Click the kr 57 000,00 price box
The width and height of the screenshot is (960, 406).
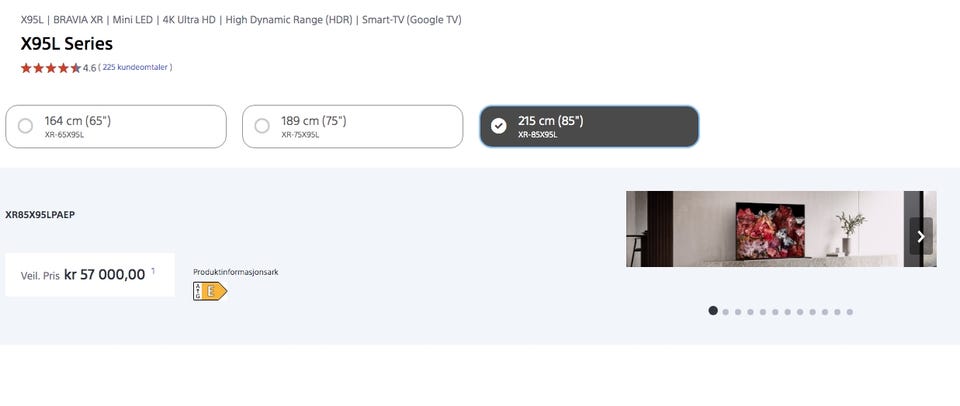click(90, 275)
